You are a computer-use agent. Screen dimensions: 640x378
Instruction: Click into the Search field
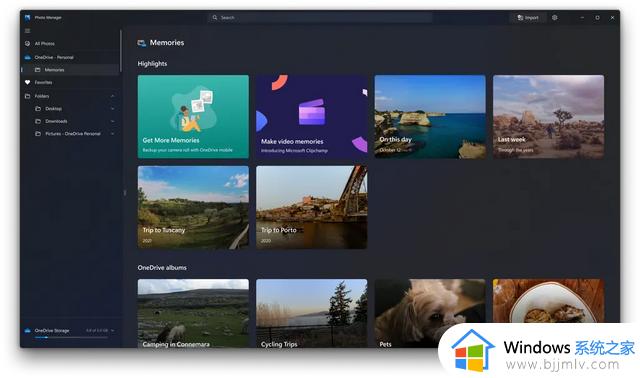click(320, 18)
